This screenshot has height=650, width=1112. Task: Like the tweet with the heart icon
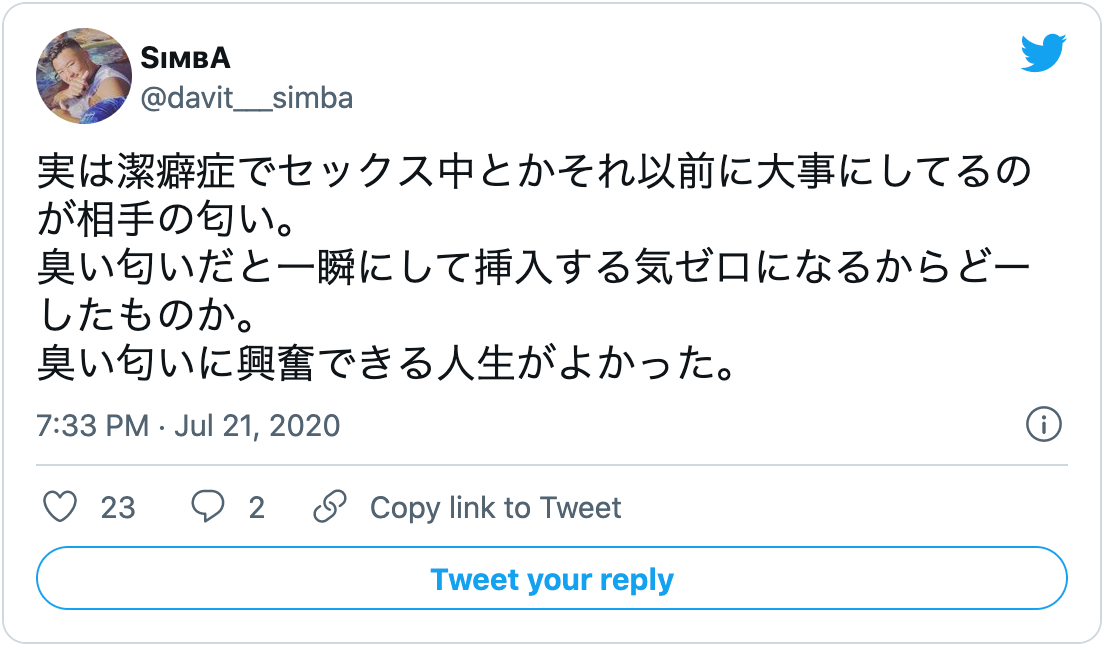point(60,507)
